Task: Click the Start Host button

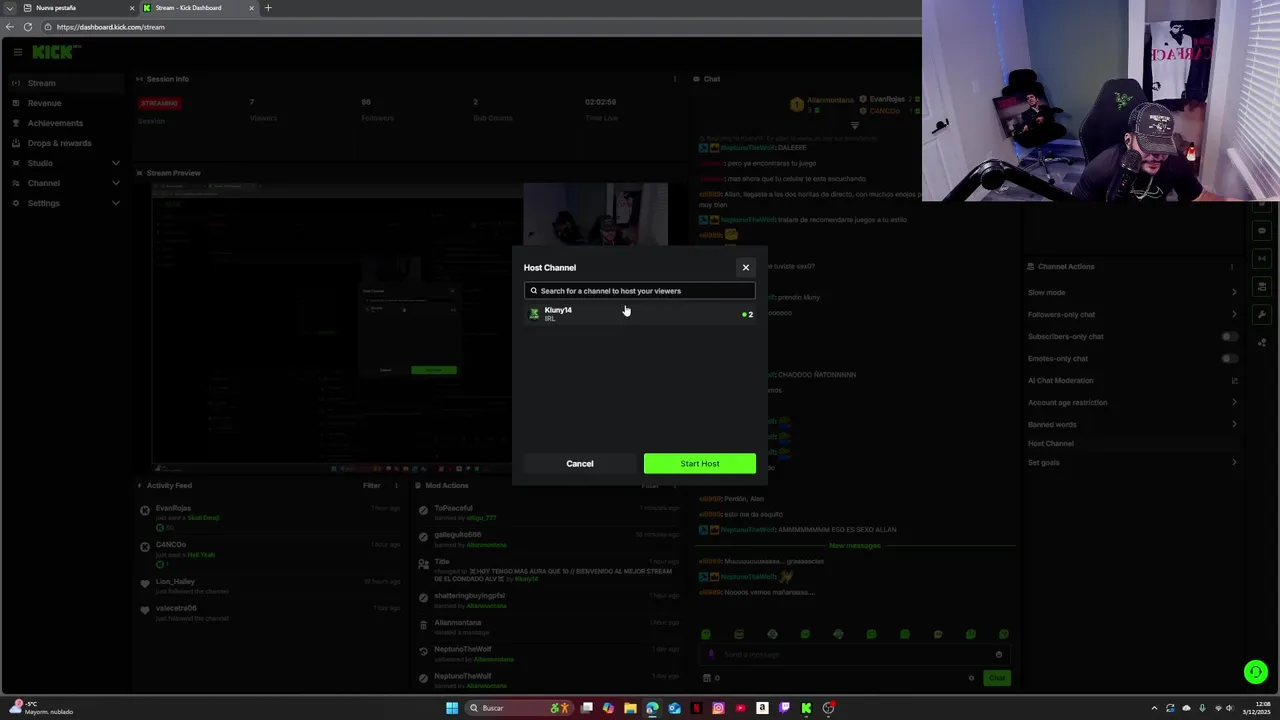Action: pyautogui.click(x=700, y=463)
